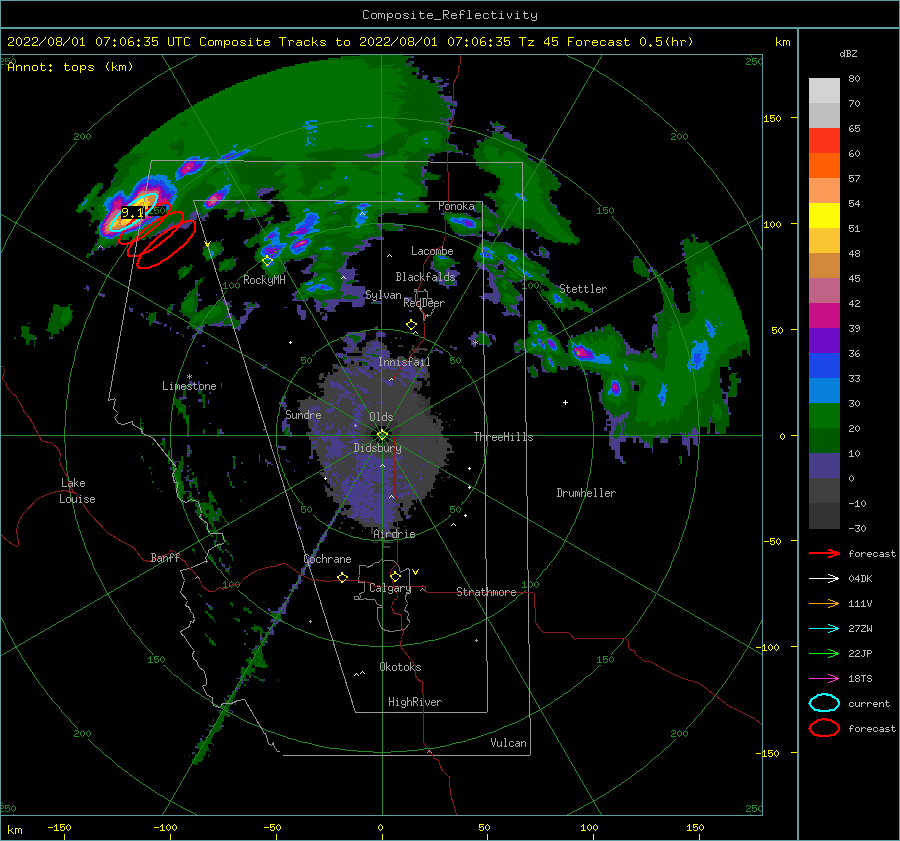900x841 pixels.
Task: Click the Stettler town label
Action: 583,289
